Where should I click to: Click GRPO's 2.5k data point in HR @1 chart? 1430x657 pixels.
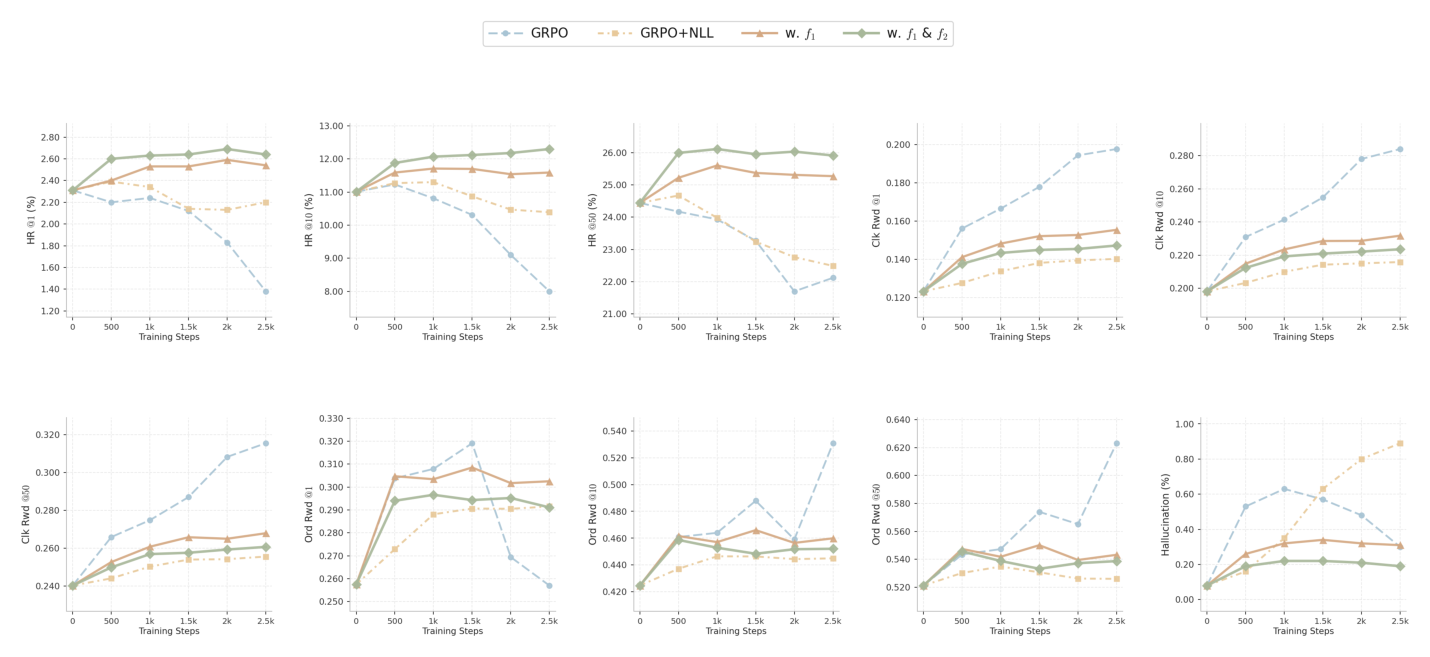[265, 291]
